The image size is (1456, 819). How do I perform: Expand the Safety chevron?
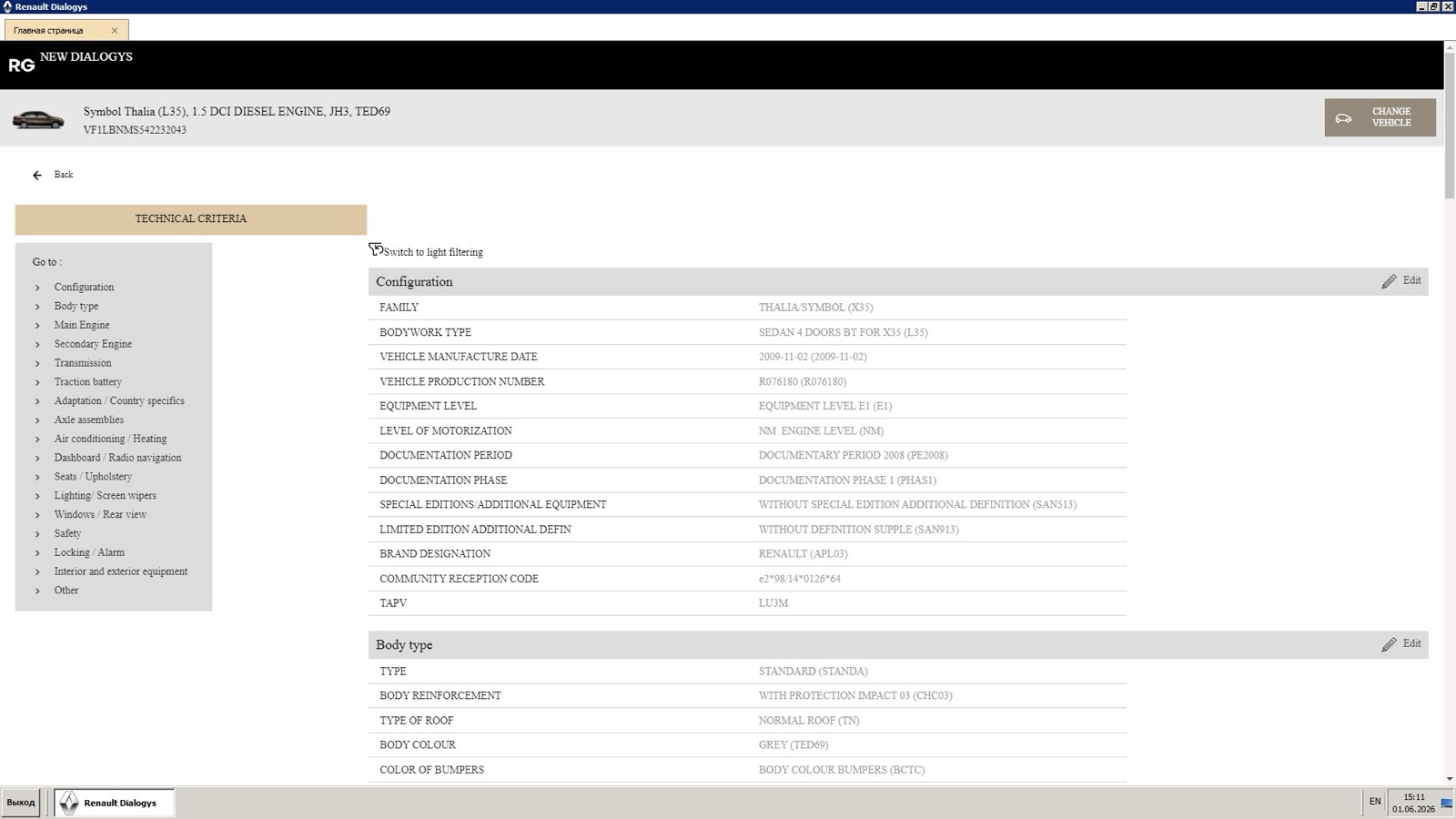pyautogui.click(x=37, y=534)
